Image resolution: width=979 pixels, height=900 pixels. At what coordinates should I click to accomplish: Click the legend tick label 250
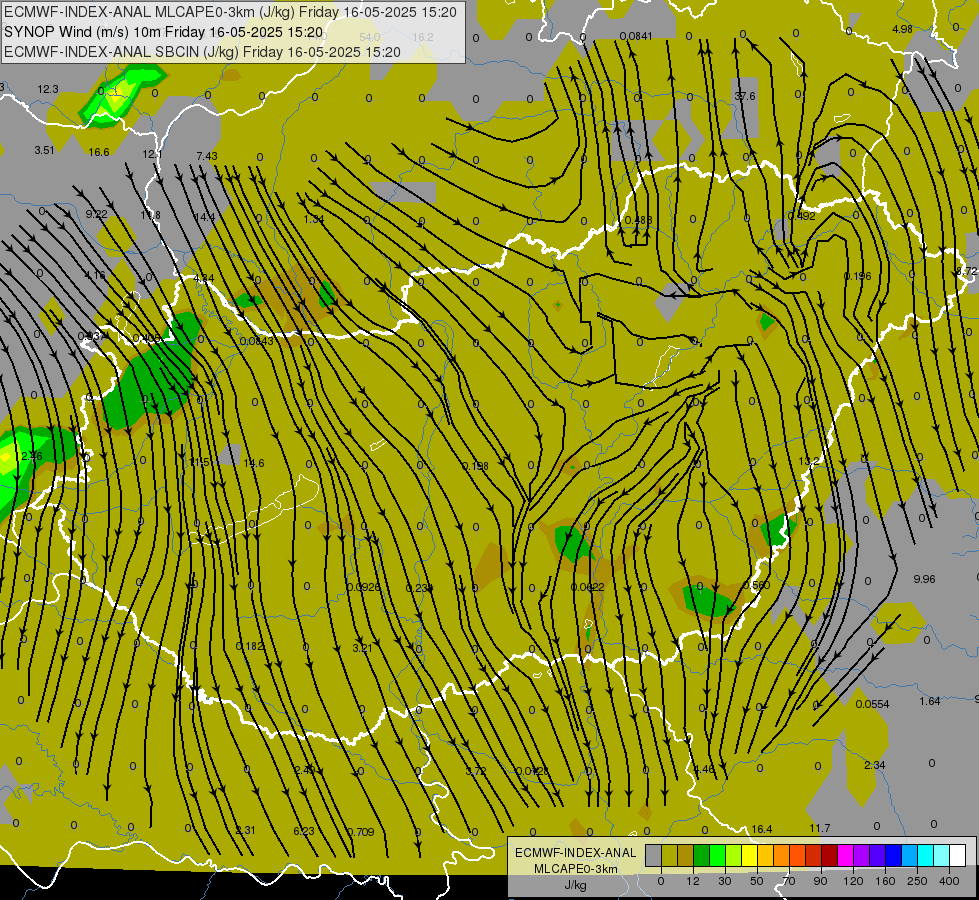click(917, 881)
